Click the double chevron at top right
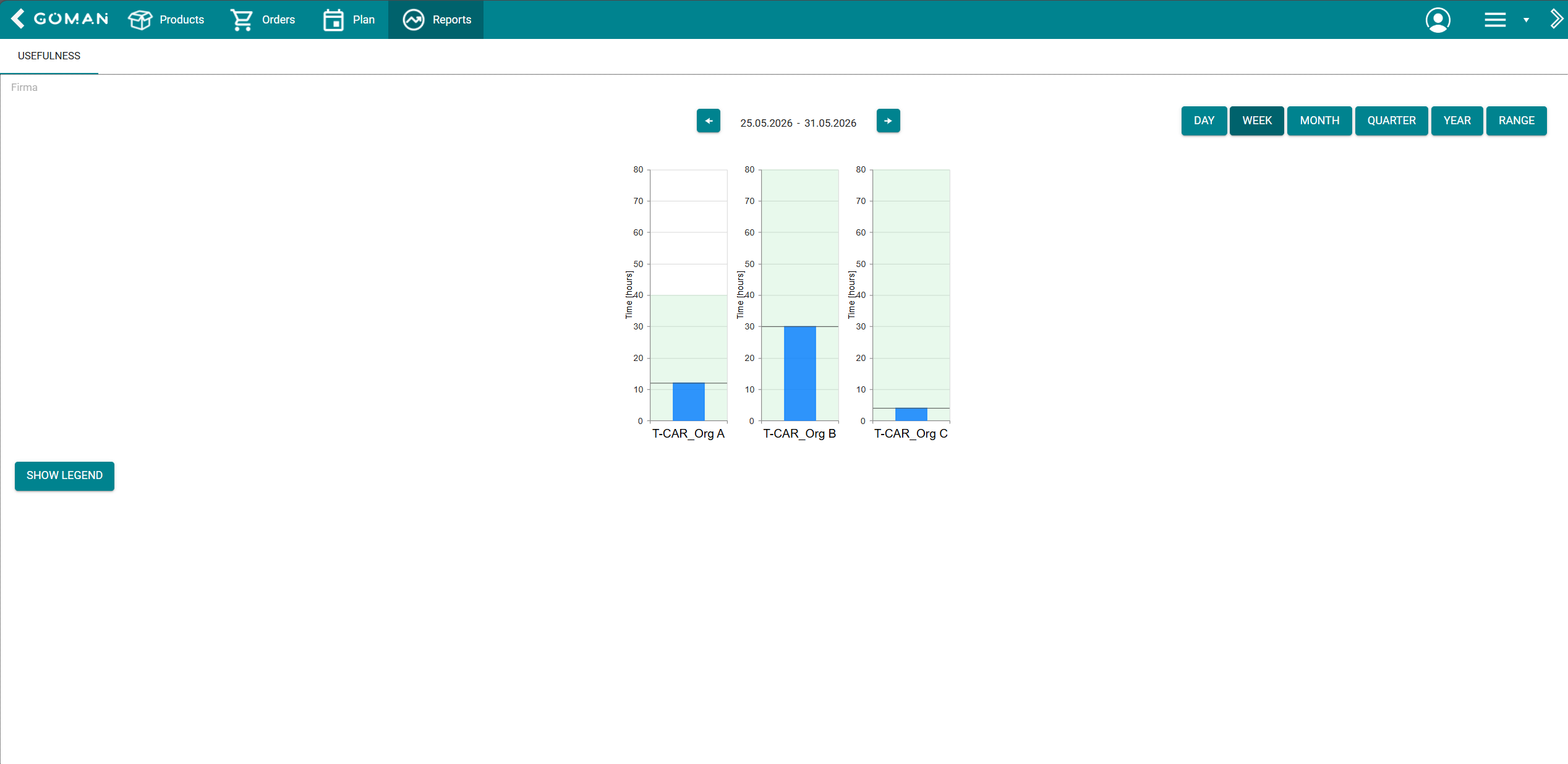The image size is (1568, 764). pyautogui.click(x=1557, y=19)
